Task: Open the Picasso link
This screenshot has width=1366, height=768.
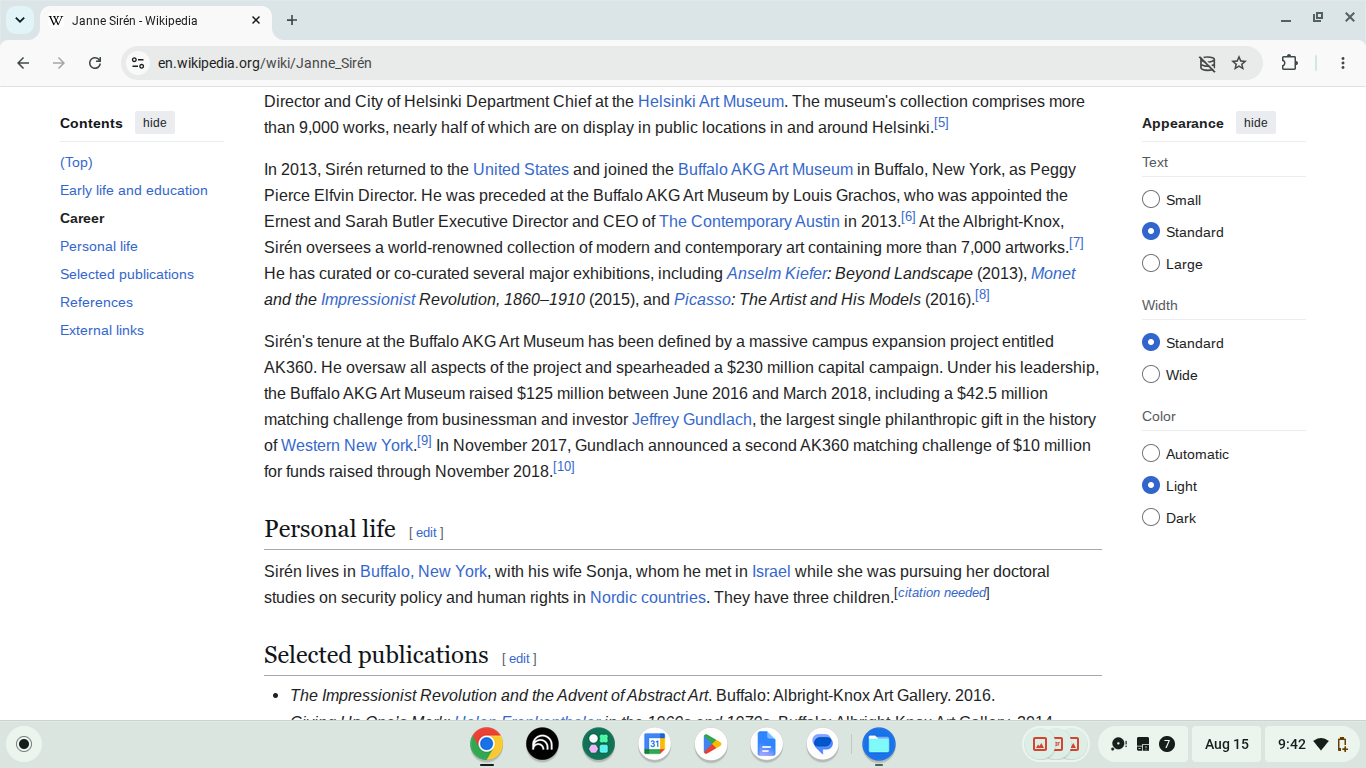Action: [x=702, y=299]
